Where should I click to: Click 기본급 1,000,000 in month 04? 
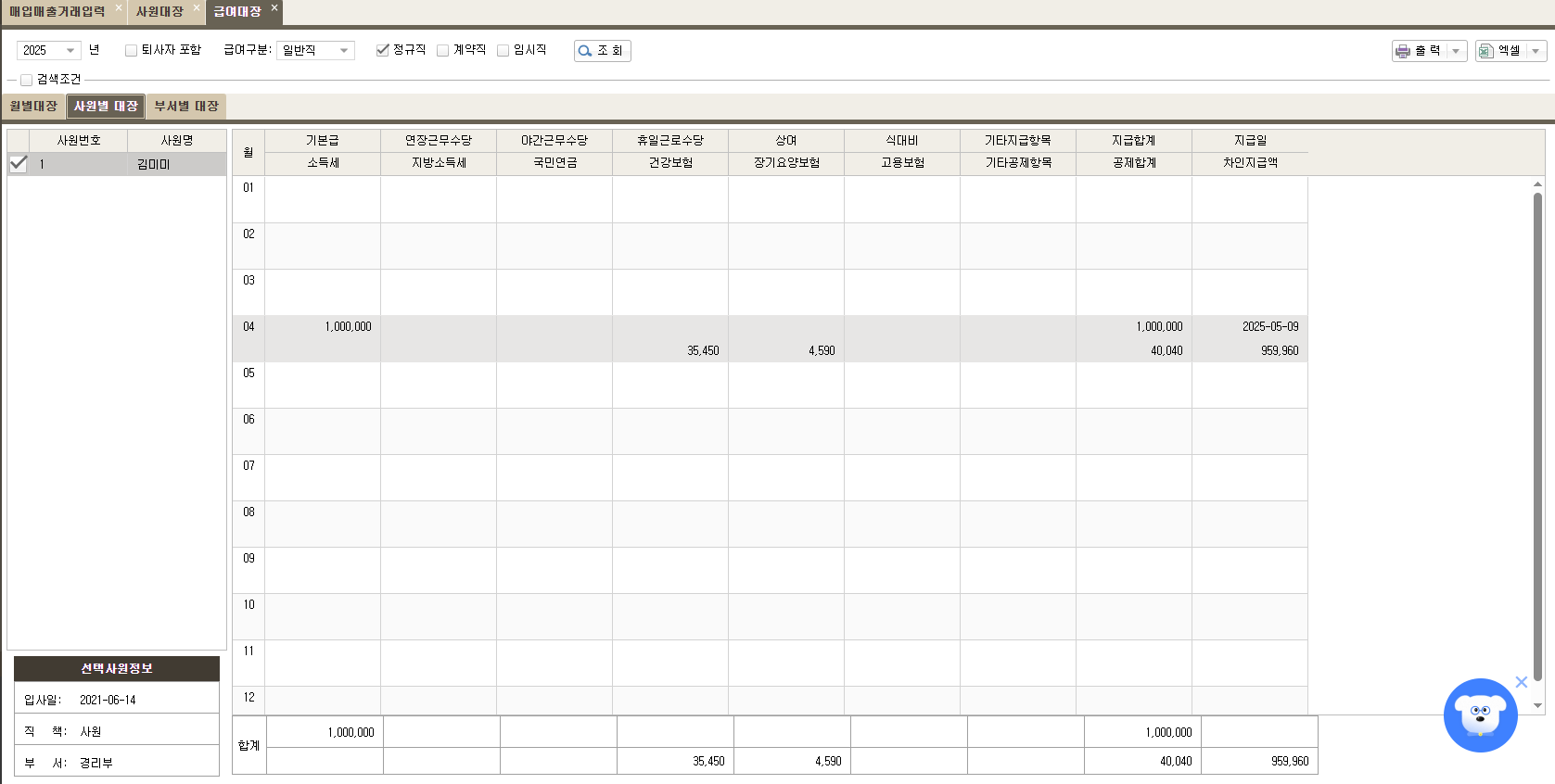(348, 327)
